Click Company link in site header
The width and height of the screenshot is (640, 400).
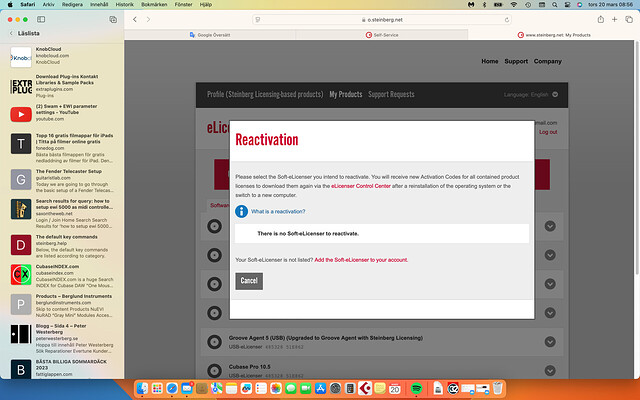pos(547,61)
